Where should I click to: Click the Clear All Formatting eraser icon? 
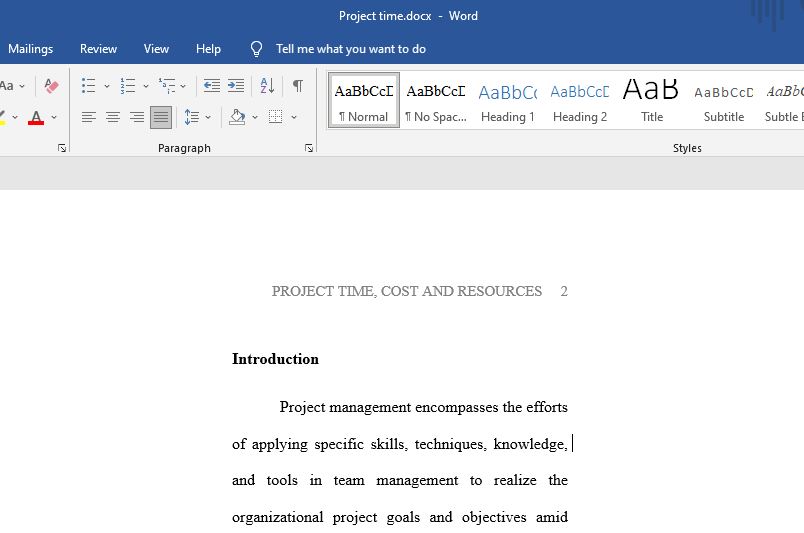click(x=51, y=86)
